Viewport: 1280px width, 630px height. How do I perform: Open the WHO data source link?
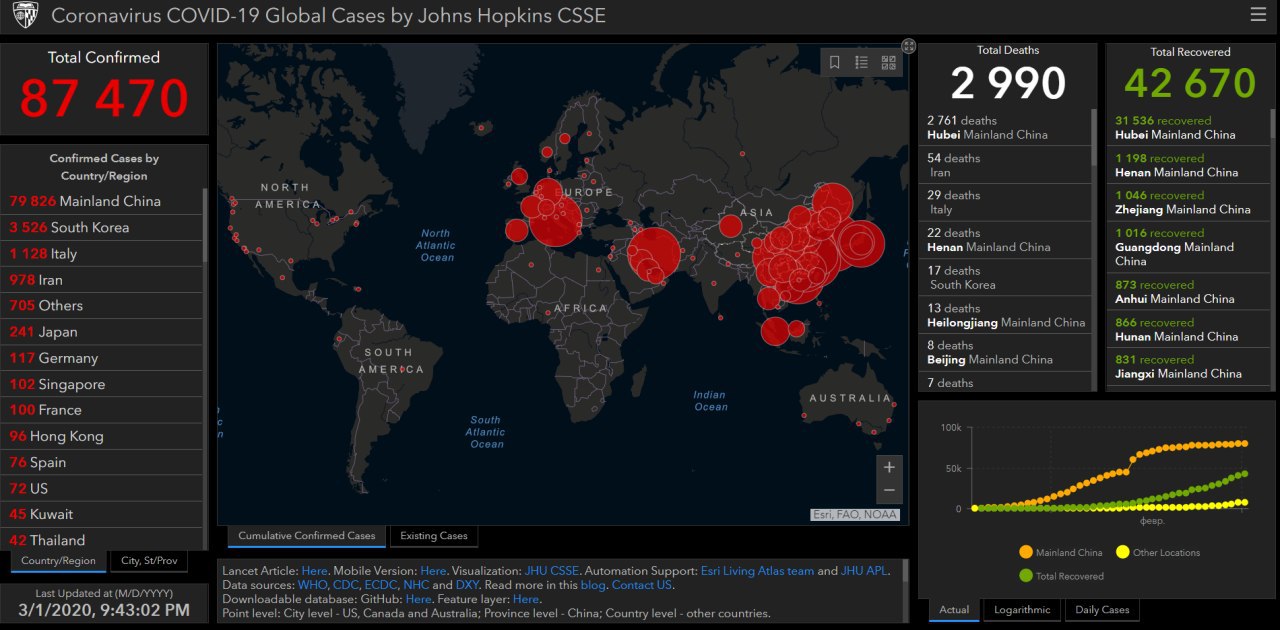point(311,585)
